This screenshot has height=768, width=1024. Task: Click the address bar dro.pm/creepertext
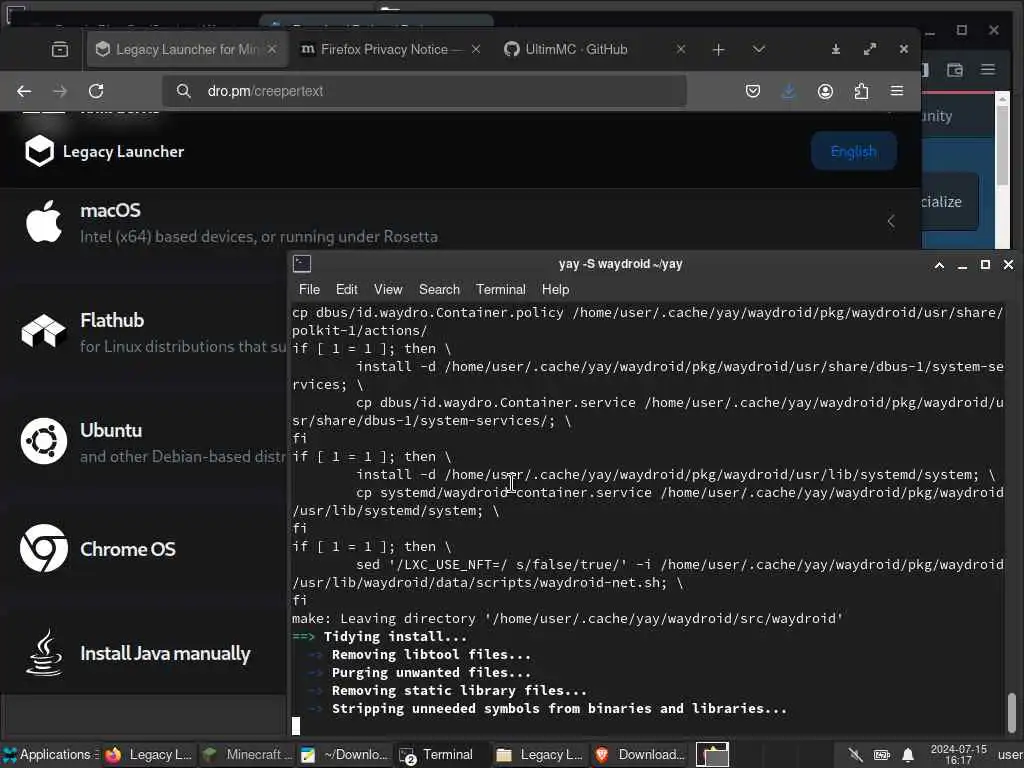424,91
